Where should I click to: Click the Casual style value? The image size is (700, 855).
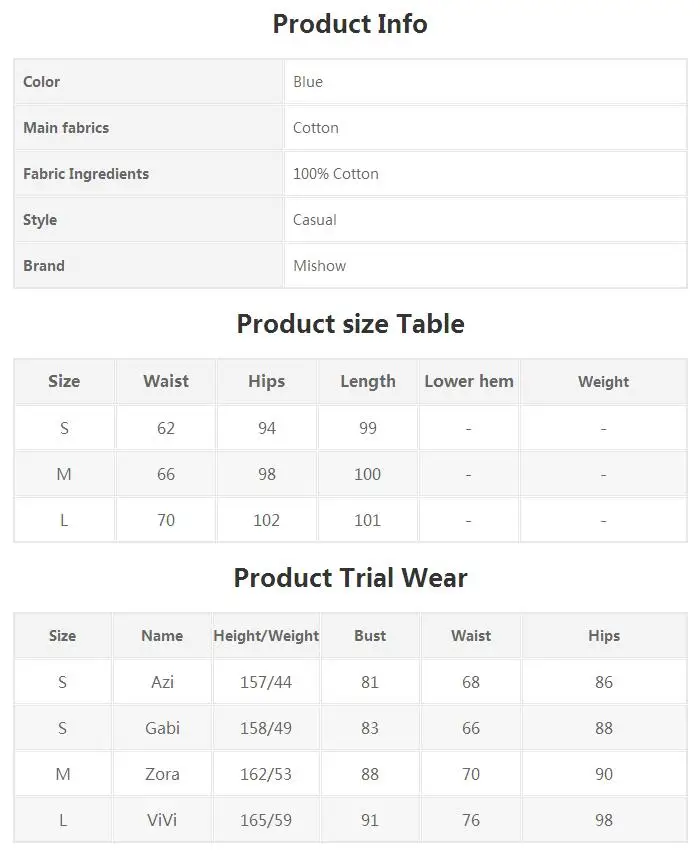(315, 220)
